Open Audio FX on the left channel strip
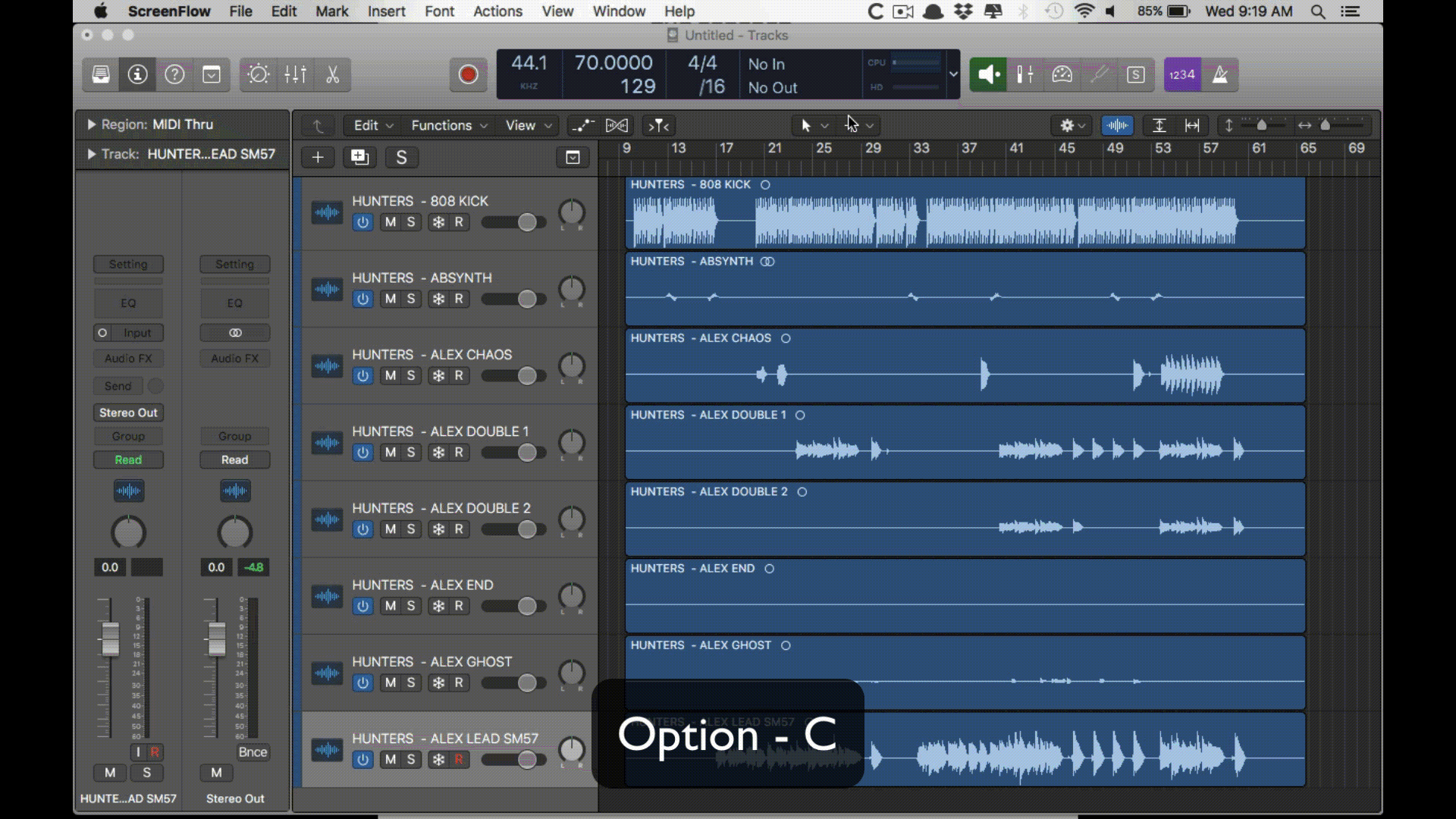 click(x=127, y=358)
